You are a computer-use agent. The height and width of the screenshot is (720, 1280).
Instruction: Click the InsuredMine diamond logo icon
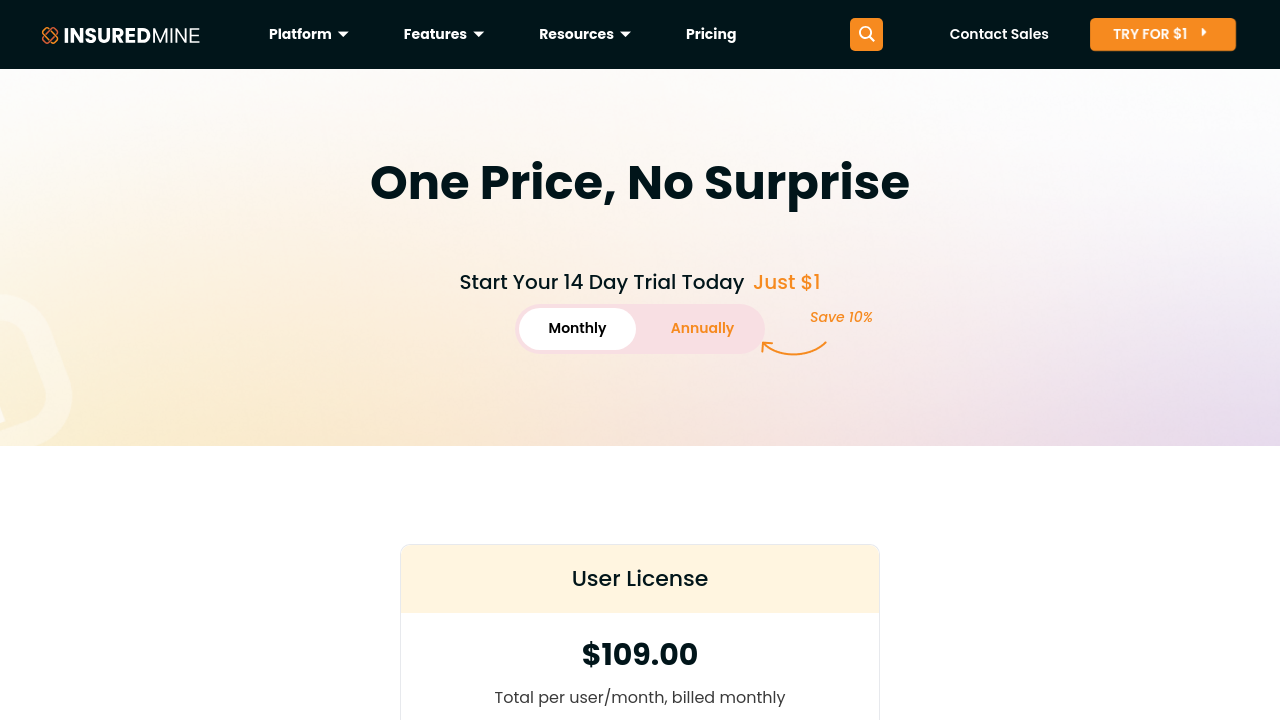[x=50, y=35]
